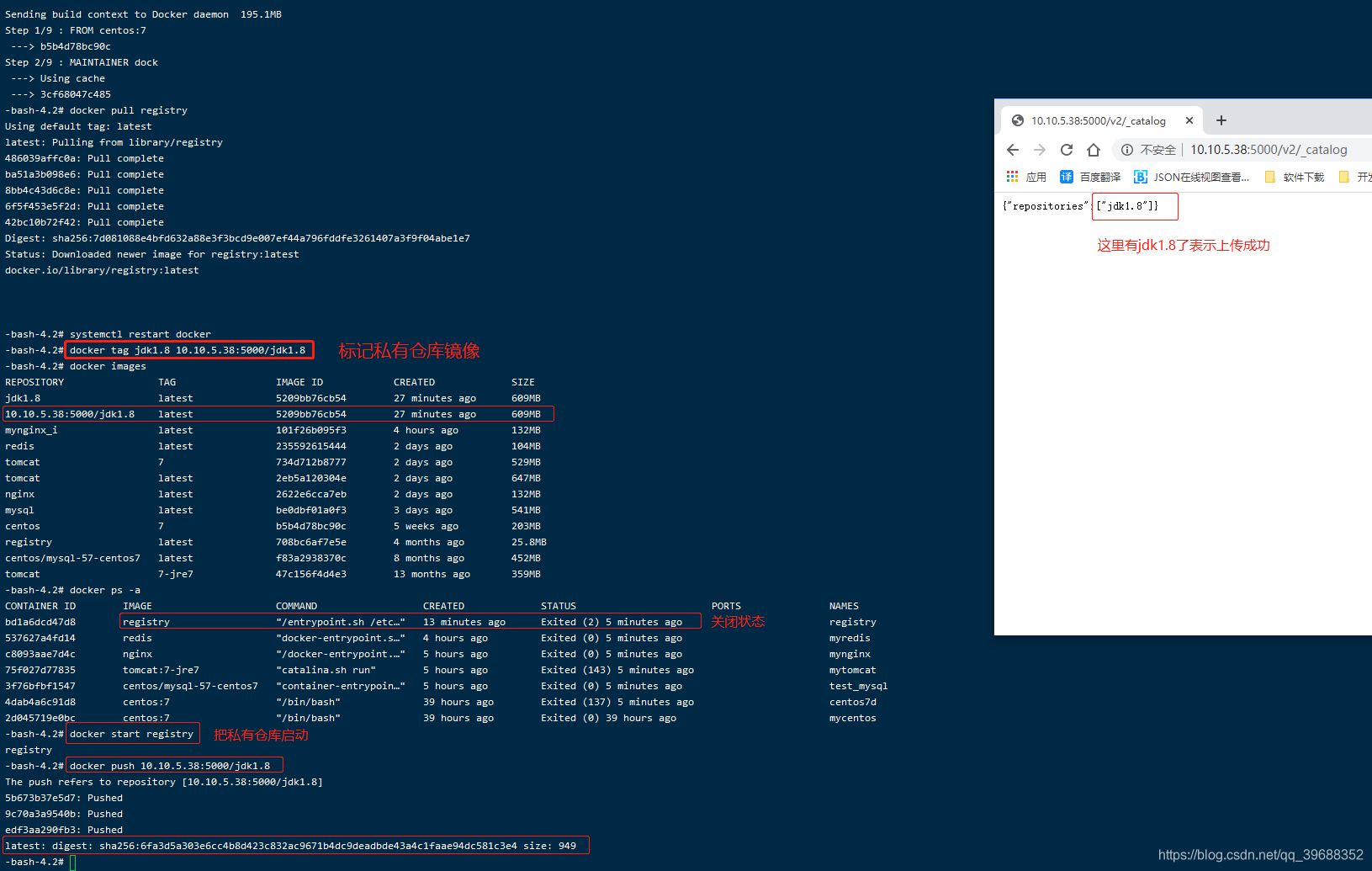Open the 软件下载 bookmark folder
Screen dimensions: 1372x871
1295,177
